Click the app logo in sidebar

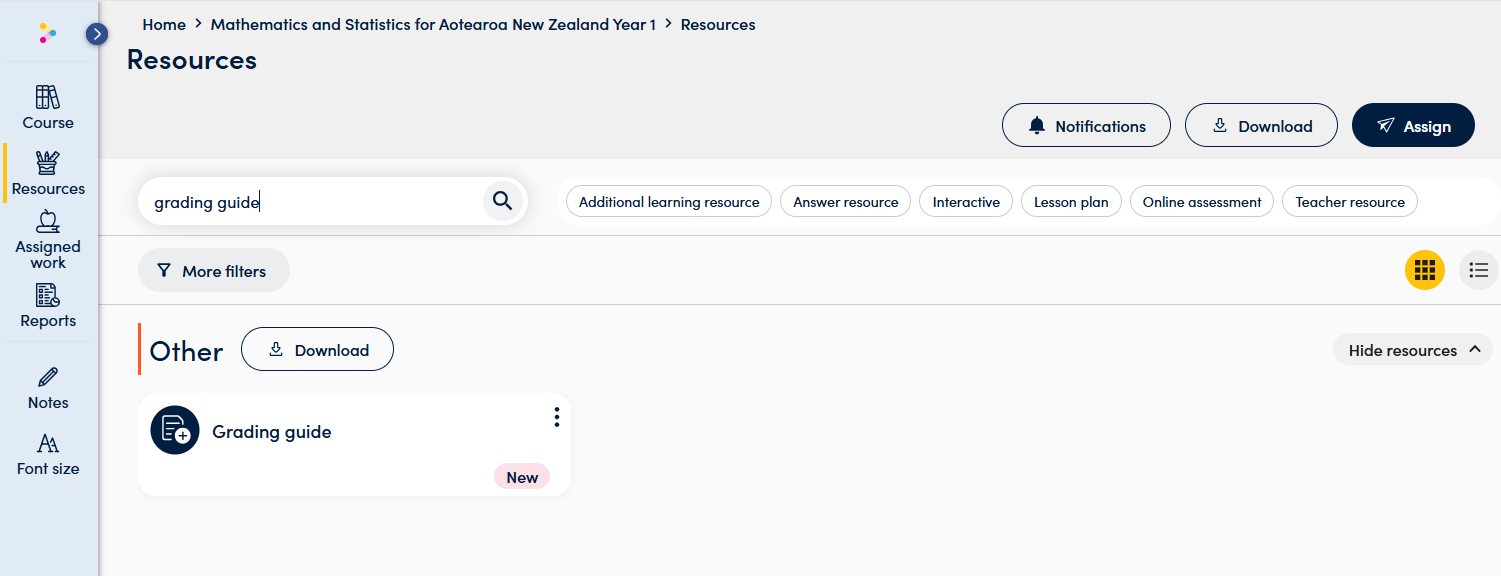[48, 34]
